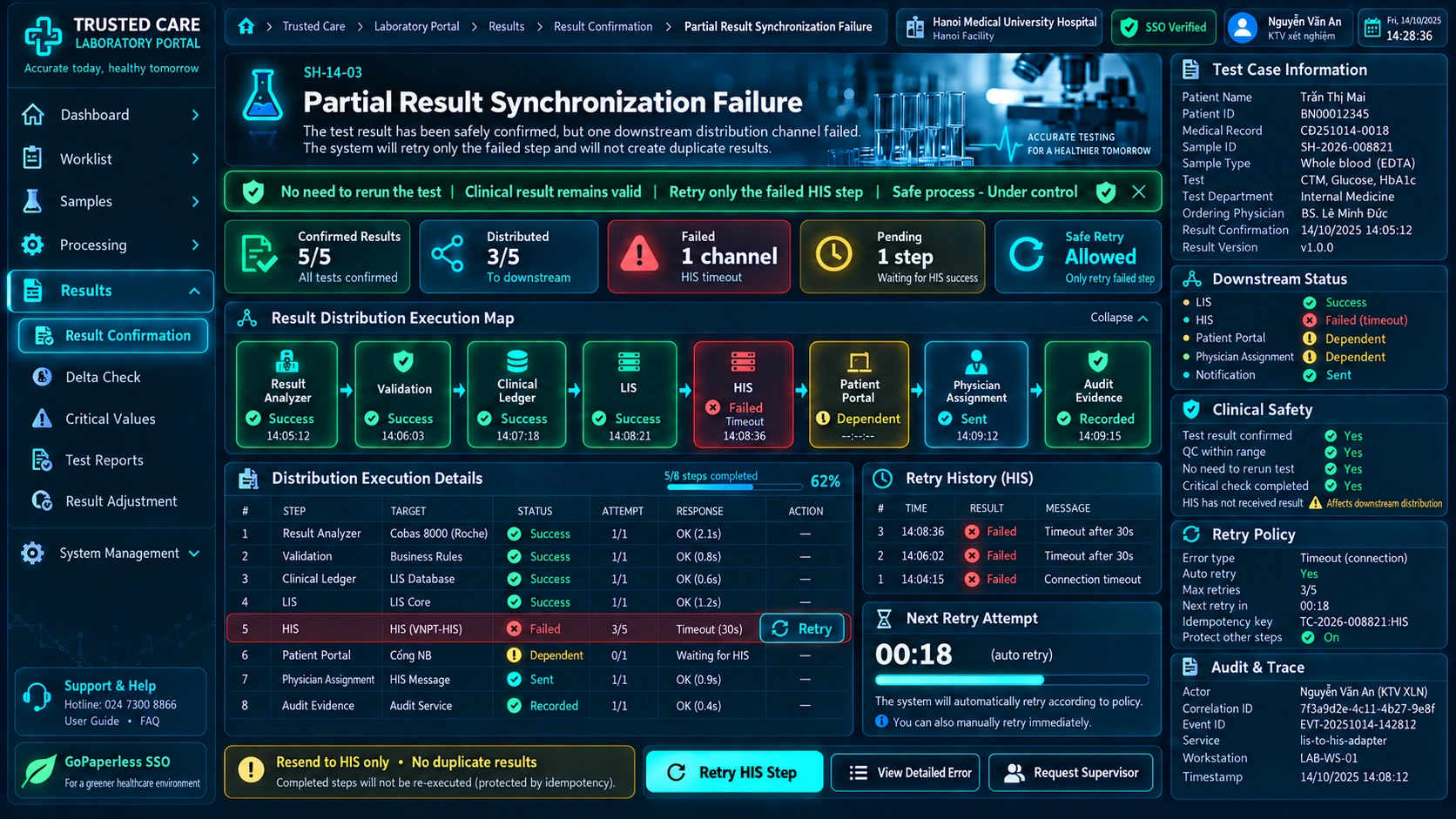Click the Patient Portal Dependent node
The height and width of the screenshot is (819, 1456).
click(859, 394)
